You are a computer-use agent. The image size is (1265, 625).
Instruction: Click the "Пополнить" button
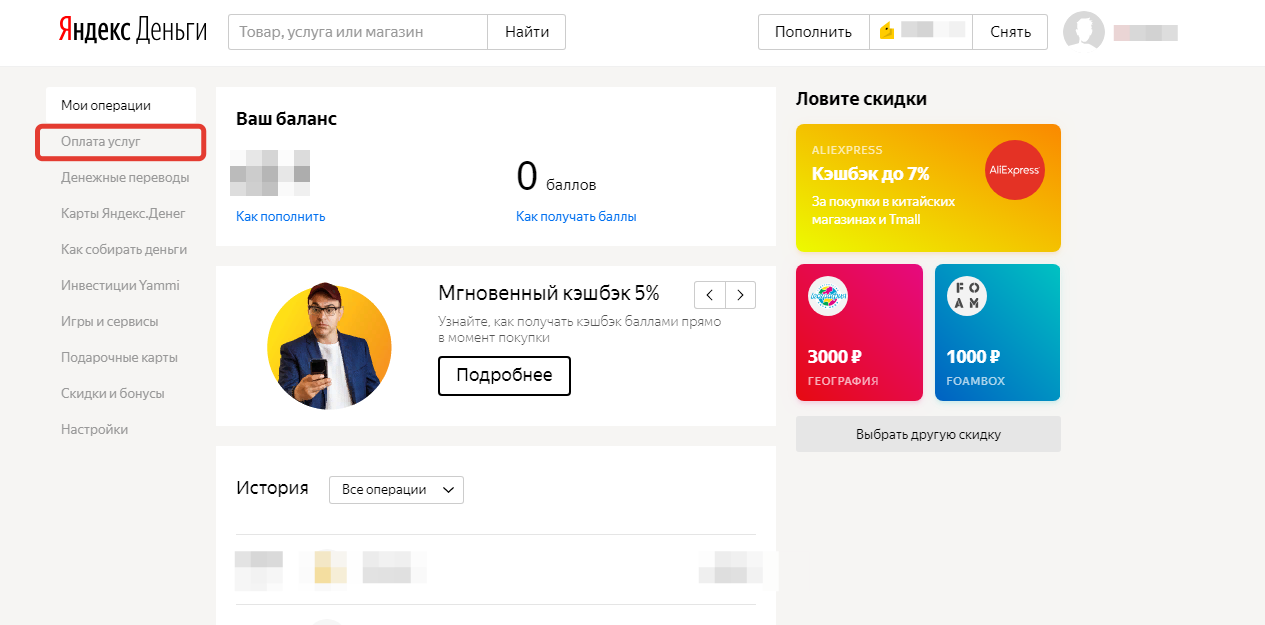(x=813, y=31)
